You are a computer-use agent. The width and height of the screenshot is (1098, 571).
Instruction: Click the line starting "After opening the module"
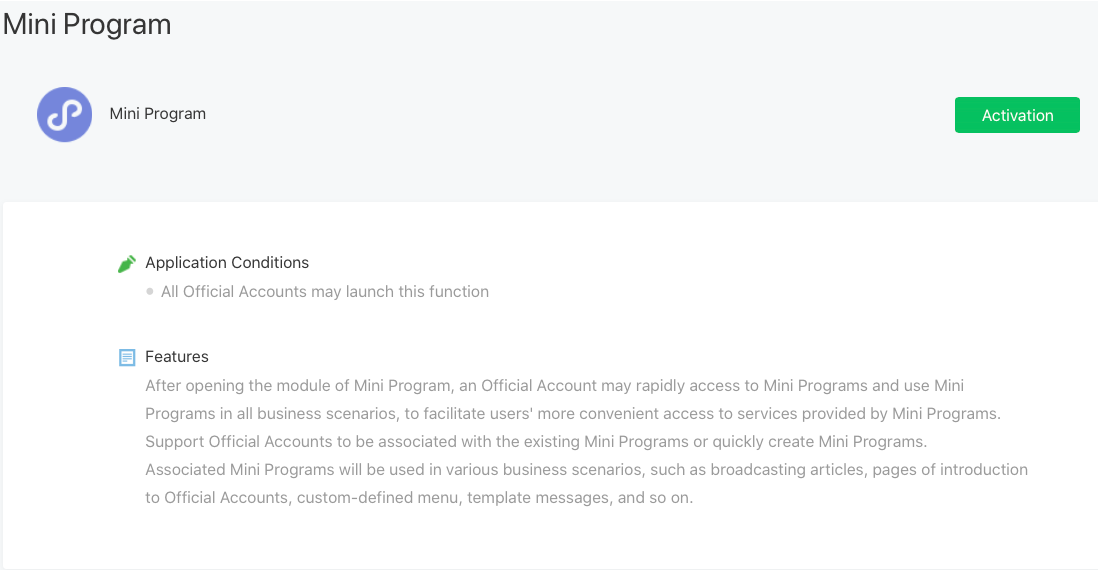(554, 386)
